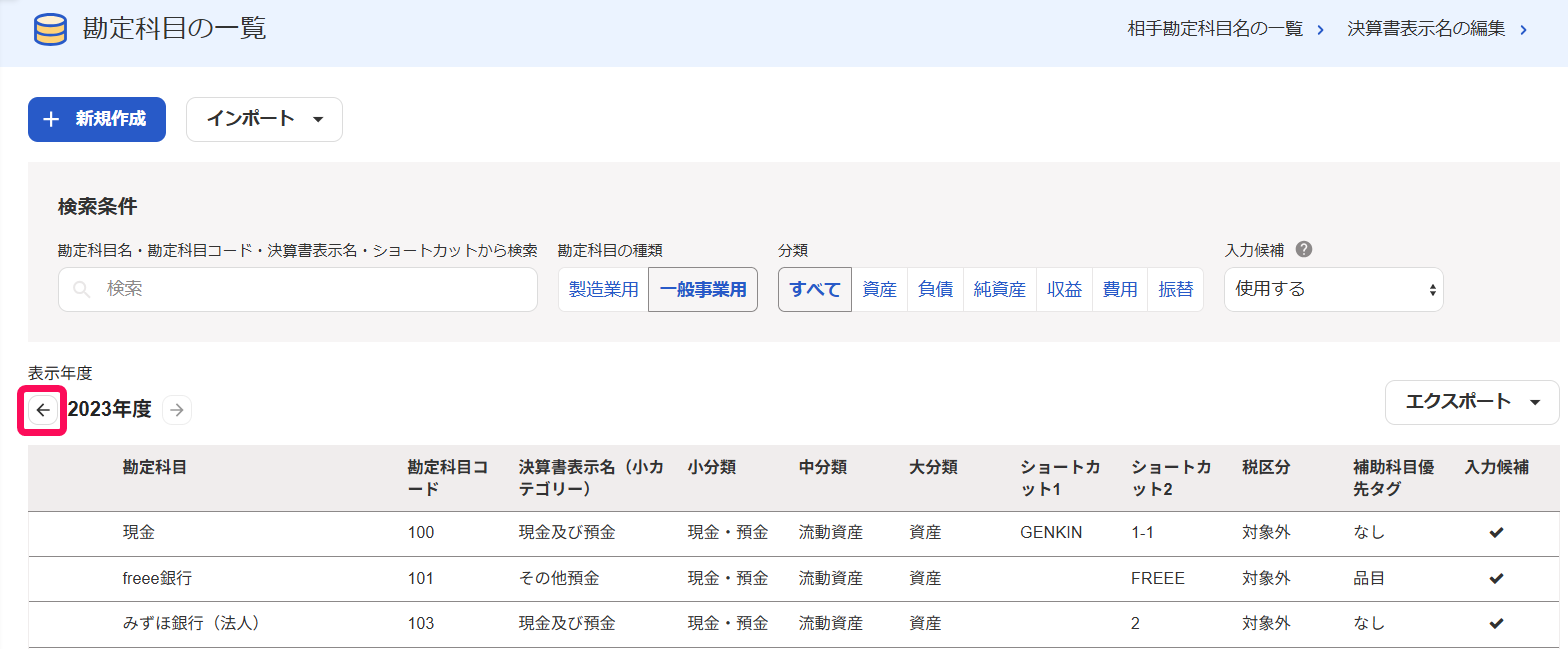Click checkmark in freee銀行 row

tap(1496, 578)
